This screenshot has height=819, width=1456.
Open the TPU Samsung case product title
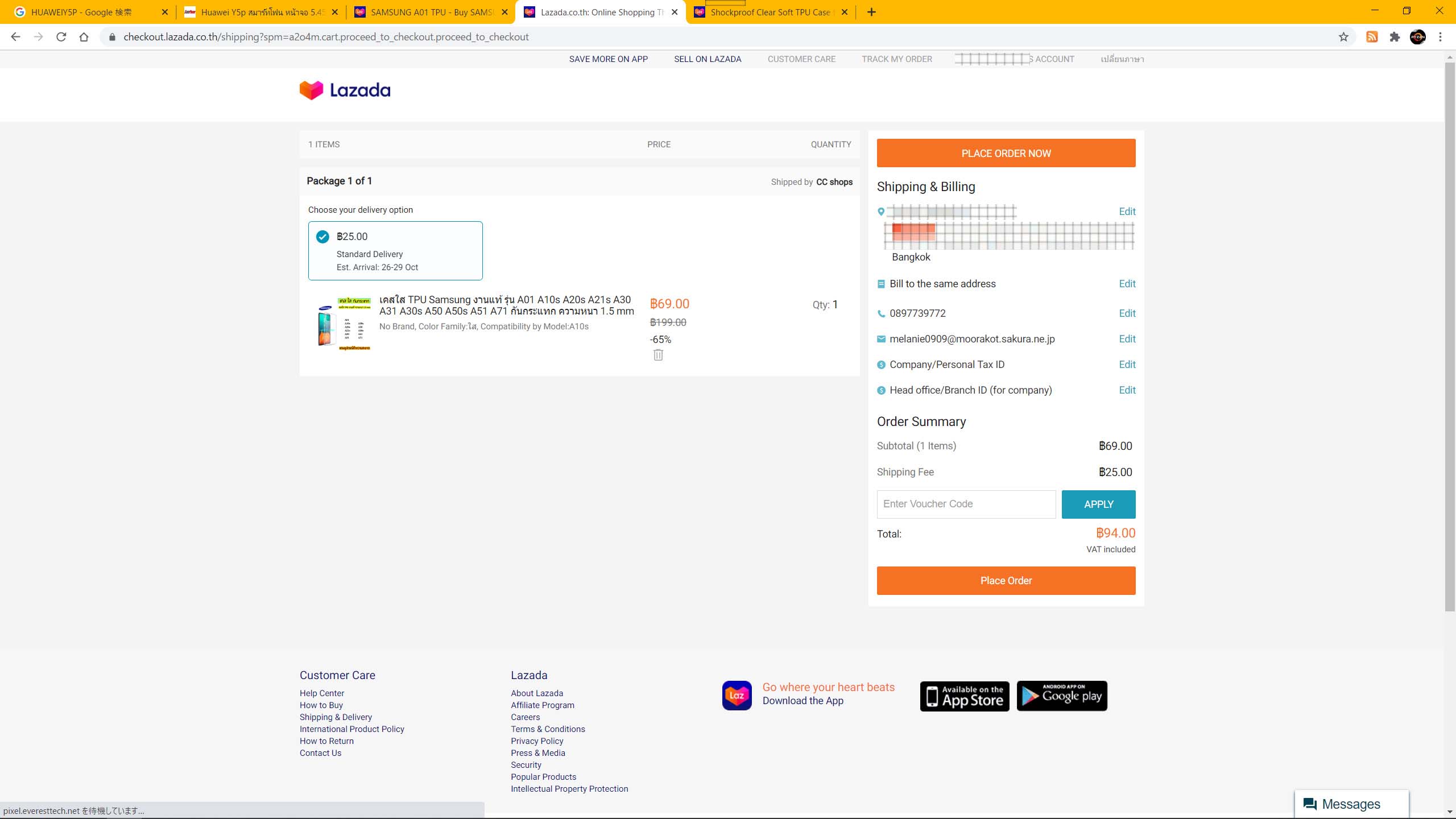(x=506, y=305)
